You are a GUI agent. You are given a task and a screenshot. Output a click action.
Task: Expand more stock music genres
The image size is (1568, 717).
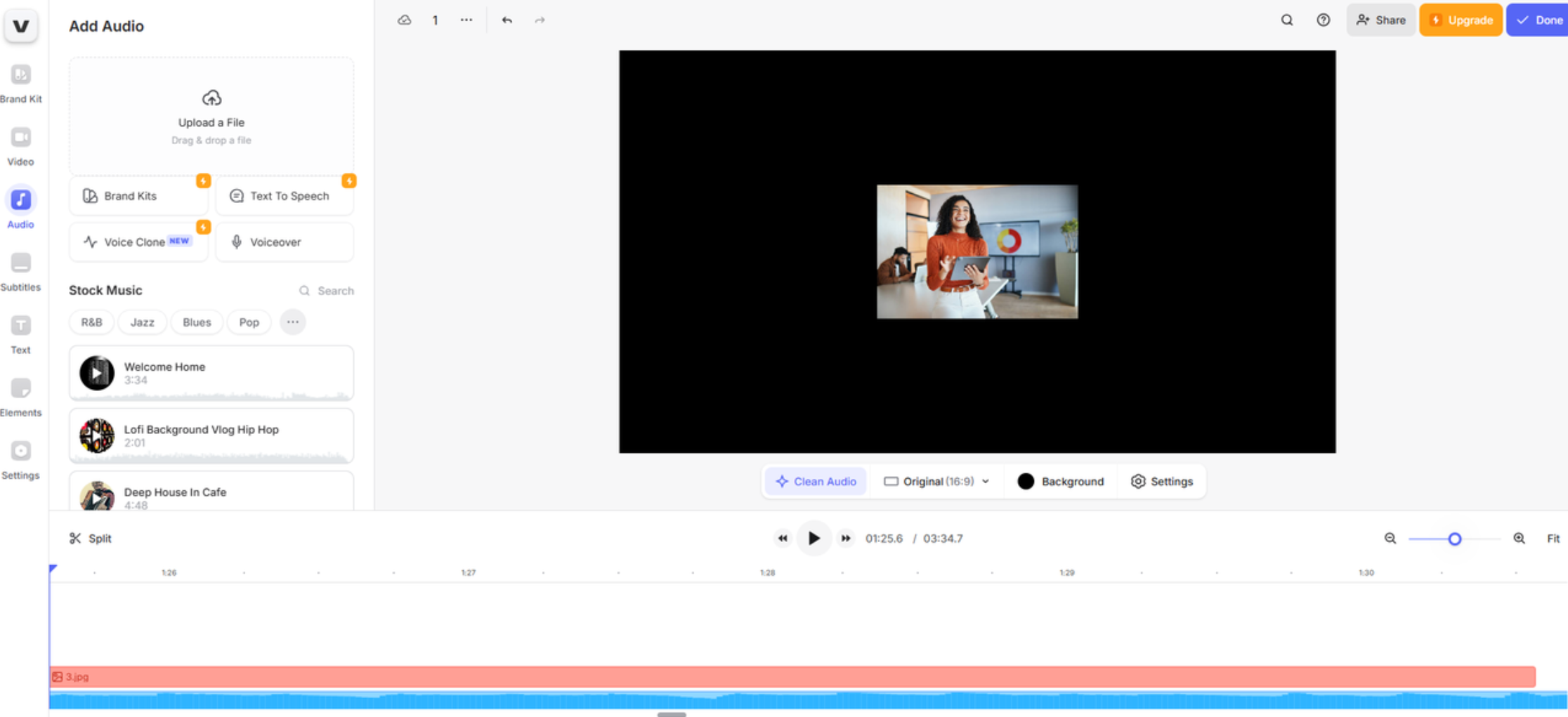(293, 322)
